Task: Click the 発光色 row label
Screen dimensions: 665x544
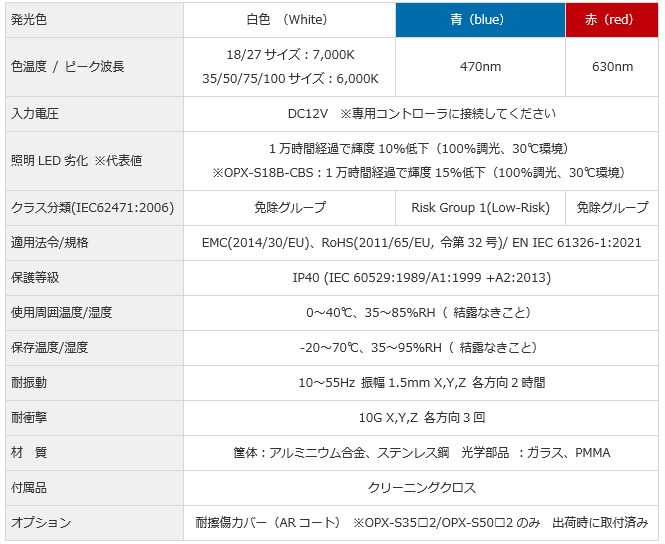Action: tap(29, 20)
